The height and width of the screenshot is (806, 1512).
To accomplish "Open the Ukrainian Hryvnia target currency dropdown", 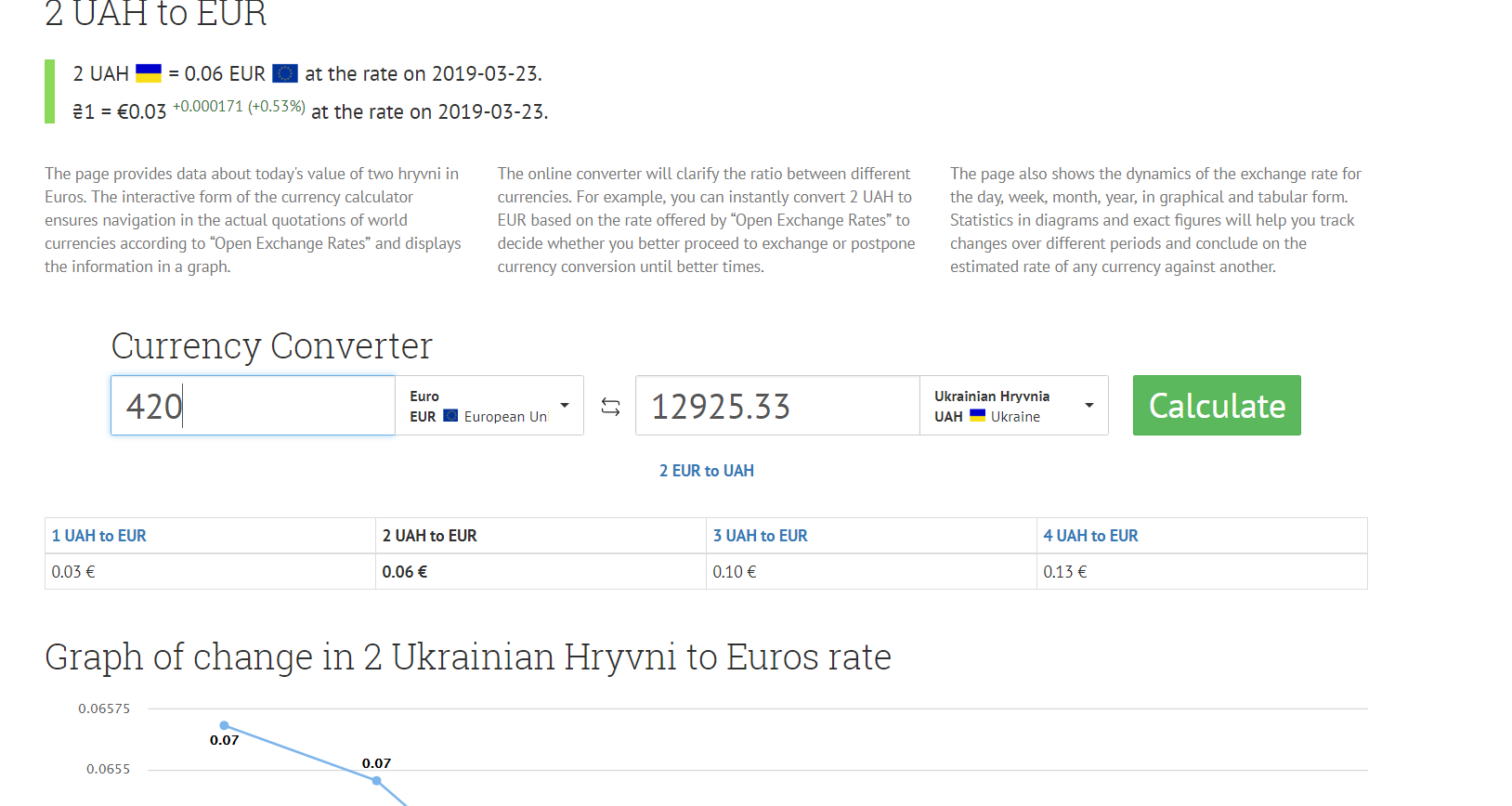I will tap(1014, 406).
